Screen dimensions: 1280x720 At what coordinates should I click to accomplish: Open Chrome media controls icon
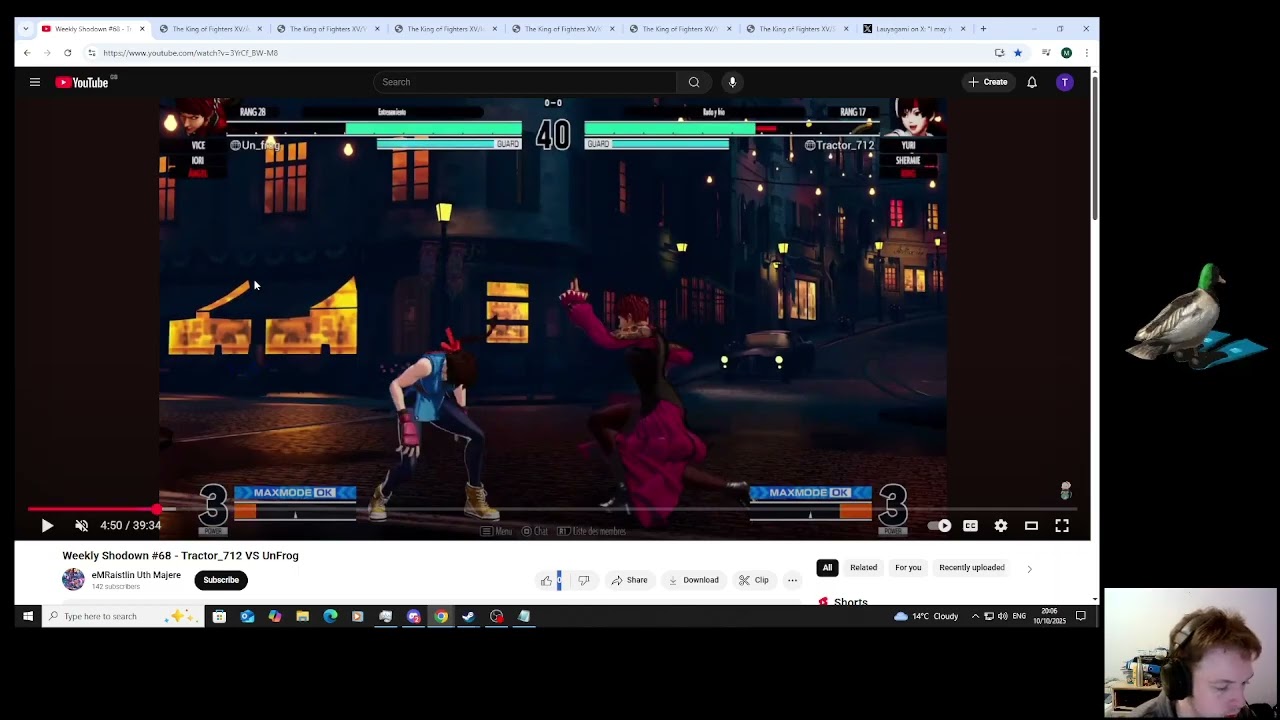[x=1046, y=53]
